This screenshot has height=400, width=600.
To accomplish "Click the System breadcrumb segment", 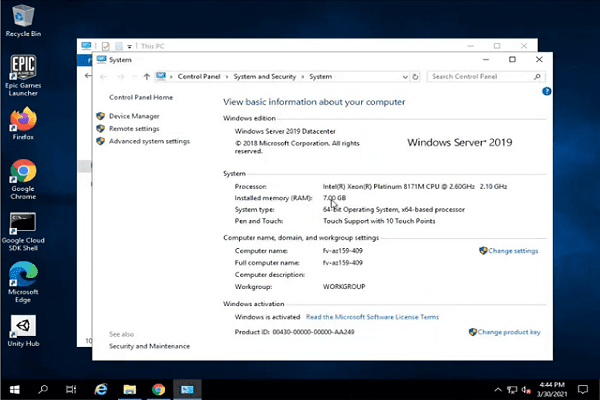I will 321,77.
